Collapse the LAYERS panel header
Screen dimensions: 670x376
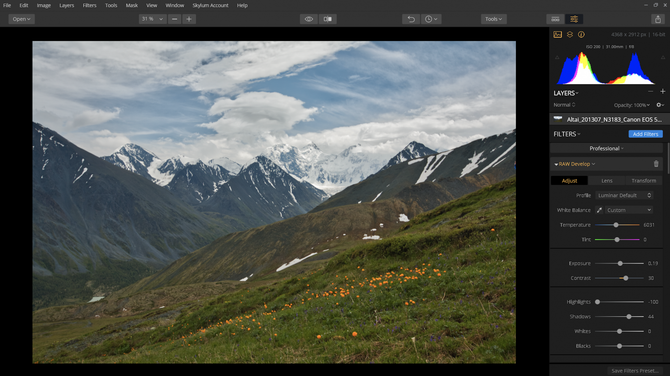coord(566,93)
